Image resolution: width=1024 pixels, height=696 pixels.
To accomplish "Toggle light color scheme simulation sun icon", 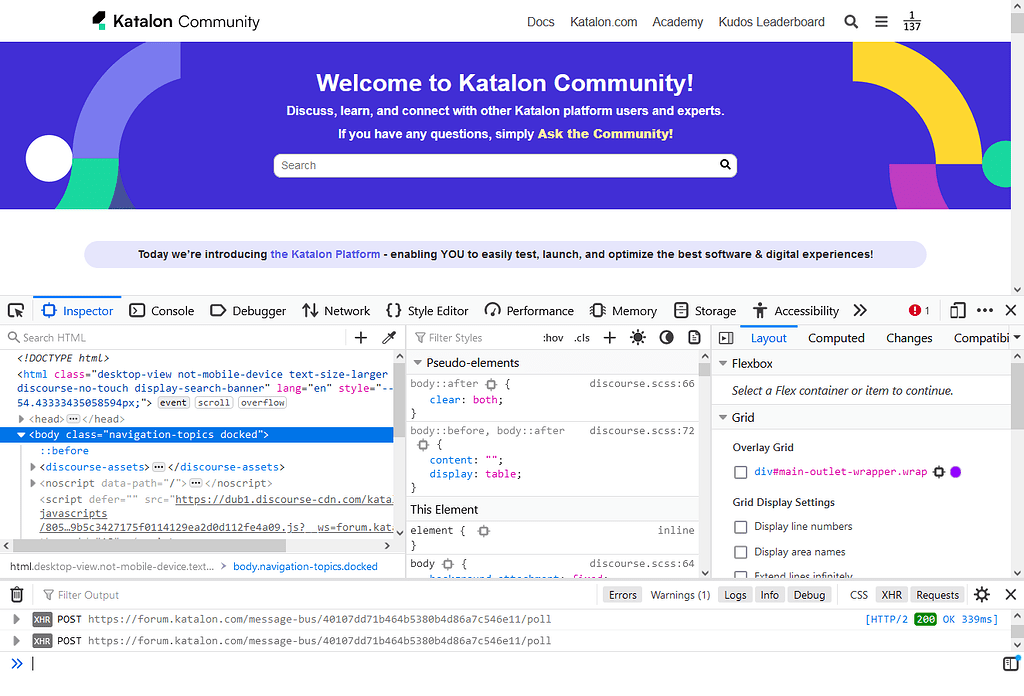I will pyautogui.click(x=637, y=338).
